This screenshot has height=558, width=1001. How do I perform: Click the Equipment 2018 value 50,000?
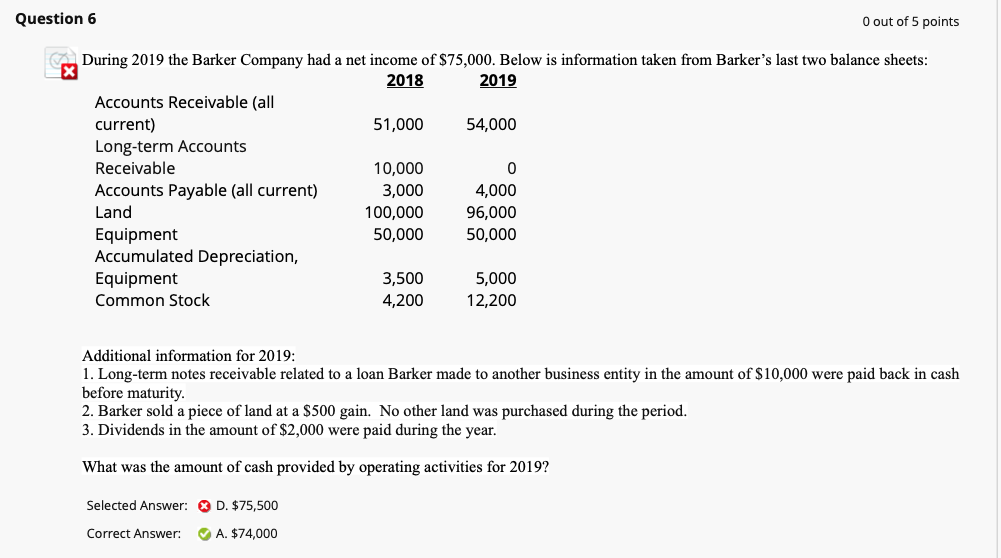(398, 235)
